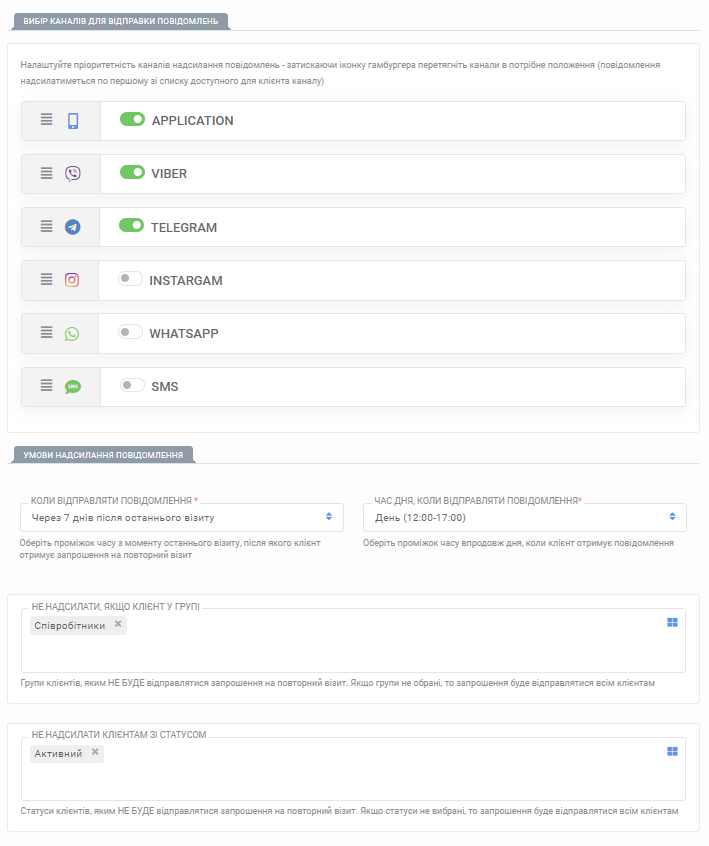Screen dimensions: 709x846
Task: Click the Viber channel icon
Action: (73, 173)
